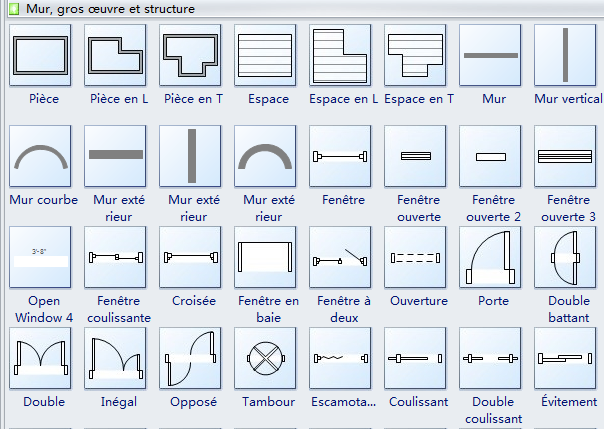Select the Croisée window shape
This screenshot has height=429, width=604.
[x=190, y=257]
